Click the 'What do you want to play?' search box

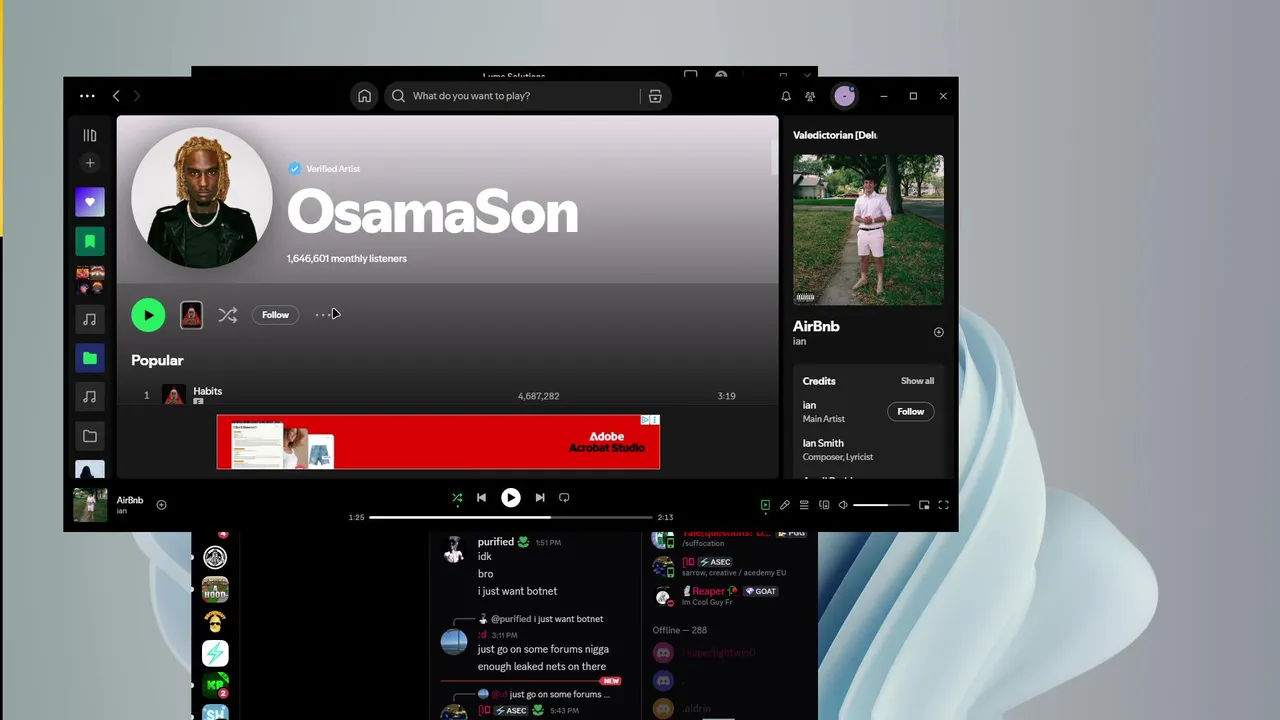coord(512,96)
